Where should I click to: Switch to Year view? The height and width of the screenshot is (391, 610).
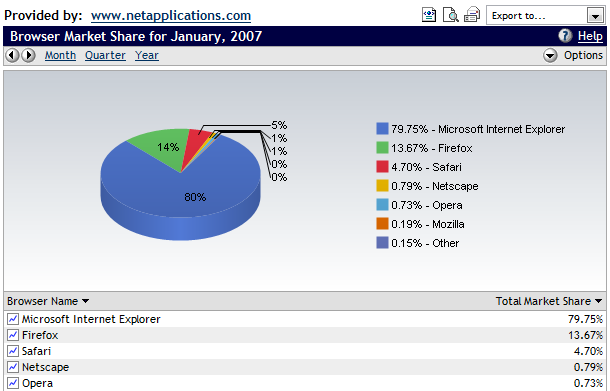click(x=147, y=55)
